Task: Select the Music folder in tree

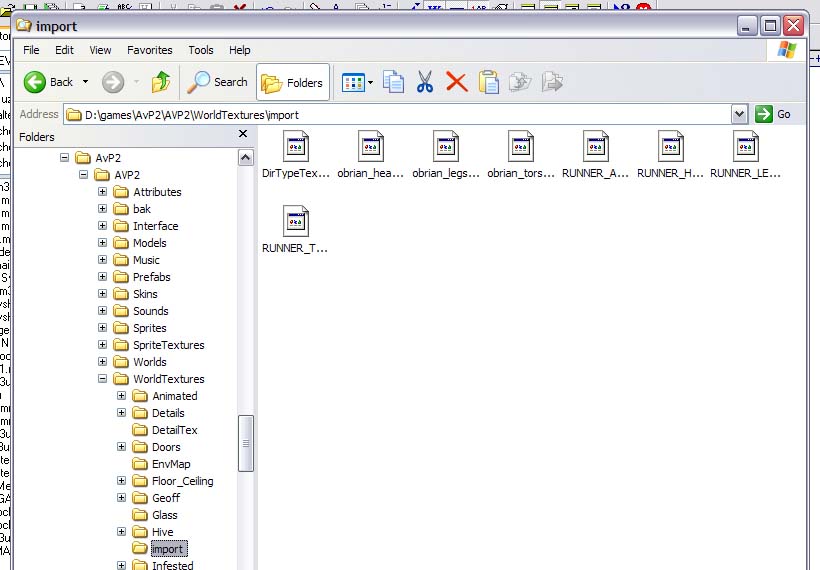Action: tap(146, 260)
